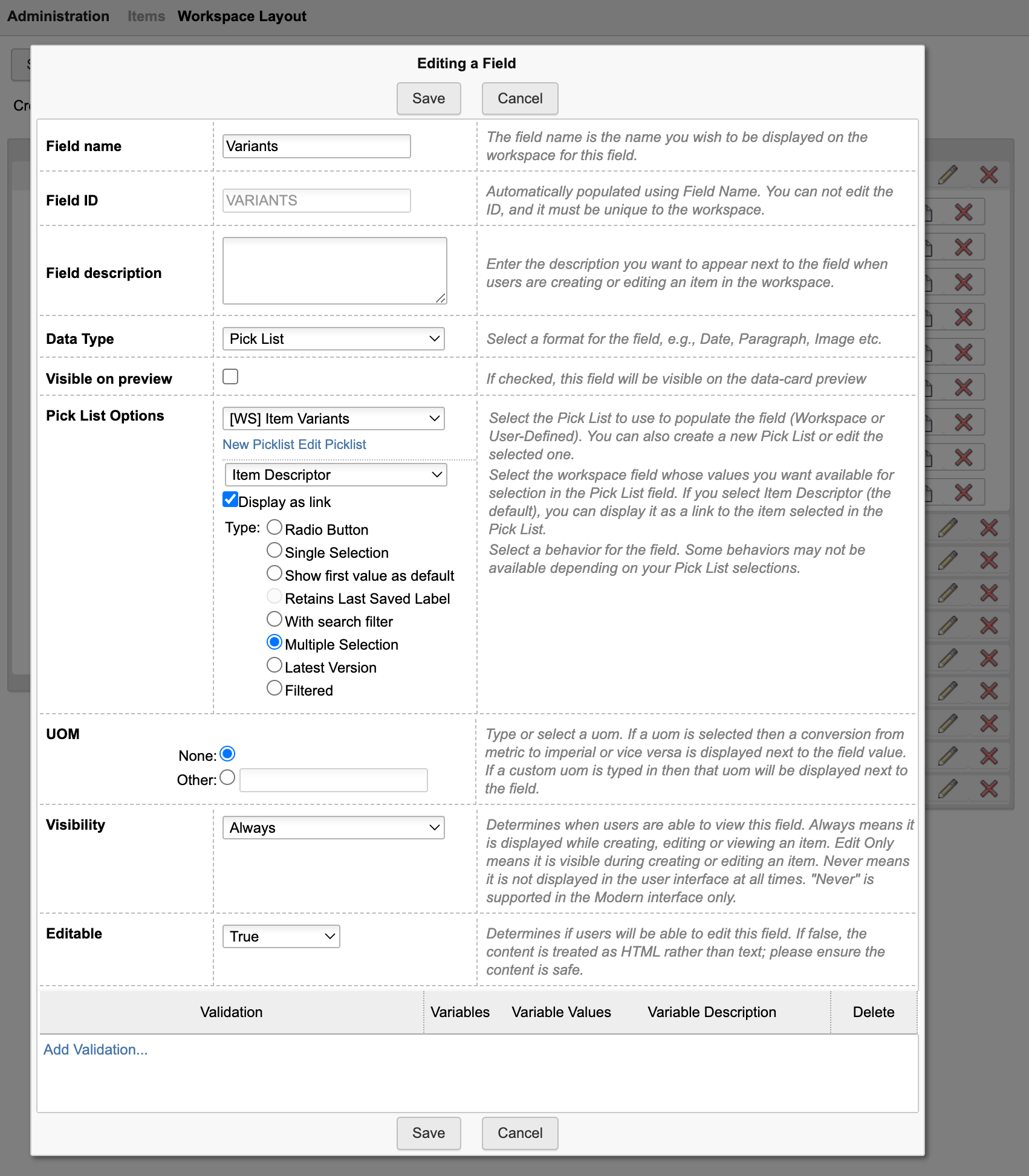Click the Add Validation link
The height and width of the screenshot is (1176, 1029).
tap(96, 1050)
